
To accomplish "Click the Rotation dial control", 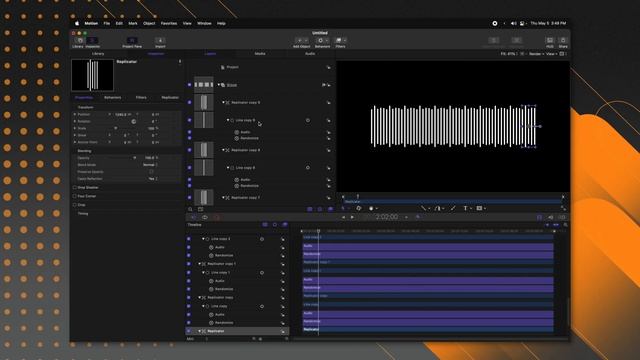I will click(x=133, y=122).
